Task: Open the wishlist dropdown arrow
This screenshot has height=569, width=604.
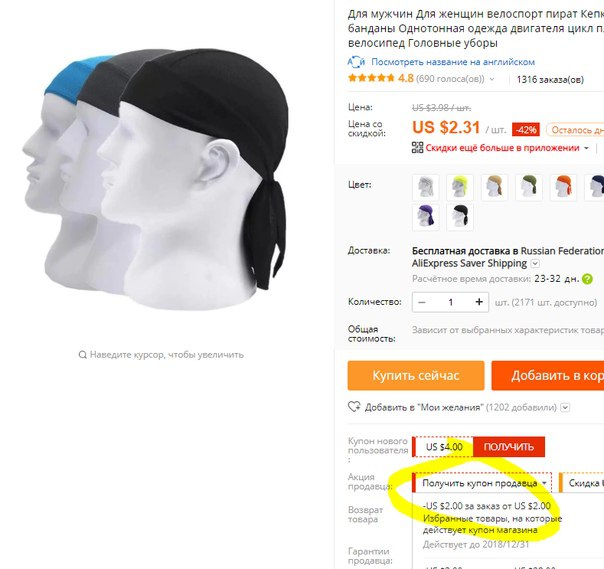Action: coord(565,407)
